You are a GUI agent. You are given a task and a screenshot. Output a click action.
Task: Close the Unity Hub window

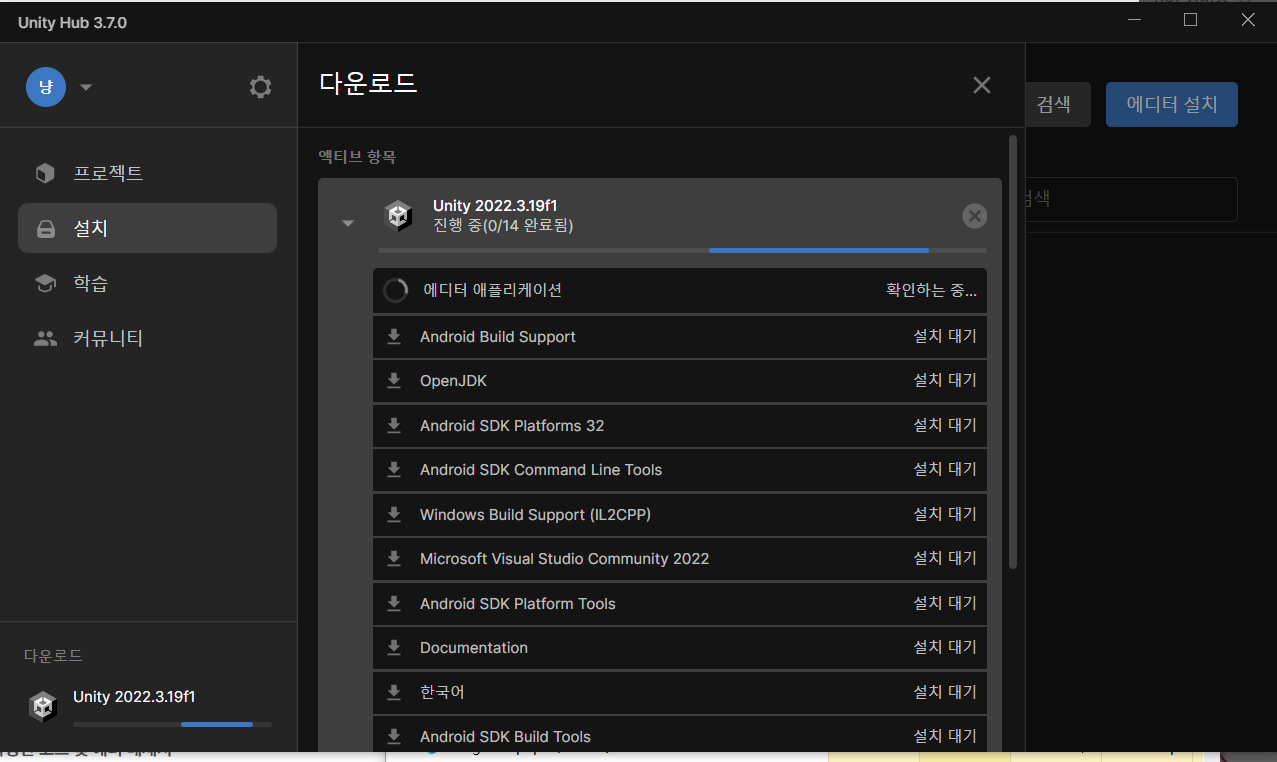(1247, 20)
